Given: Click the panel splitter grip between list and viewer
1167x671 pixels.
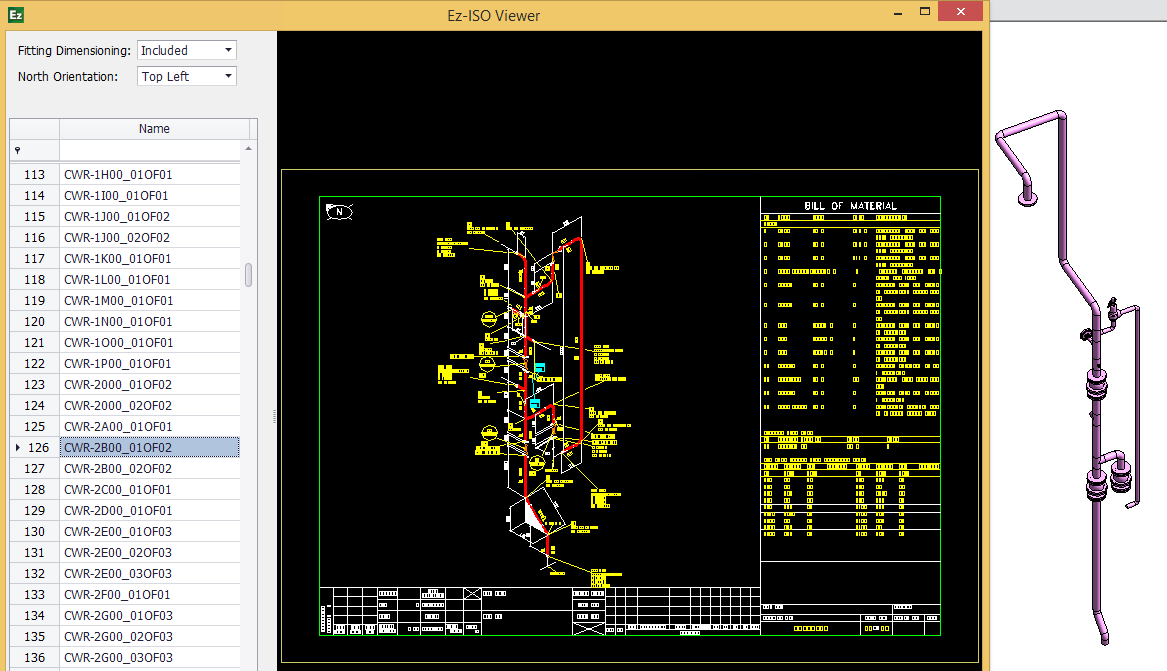Looking at the screenshot, I should (274, 417).
